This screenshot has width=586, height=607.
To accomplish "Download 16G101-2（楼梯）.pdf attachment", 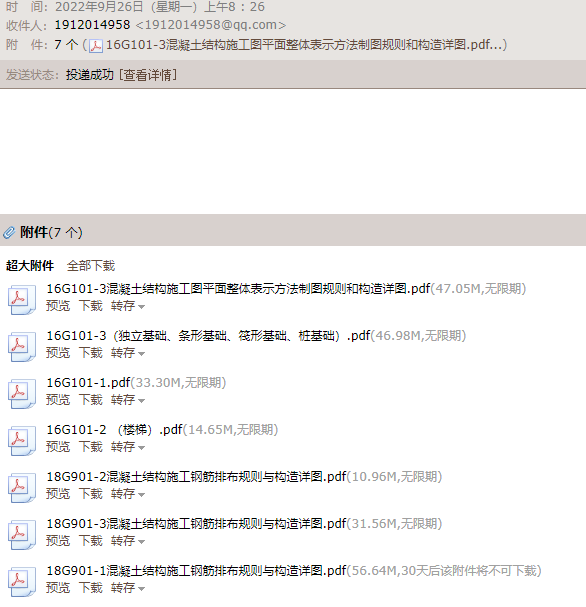I will click(x=91, y=447).
